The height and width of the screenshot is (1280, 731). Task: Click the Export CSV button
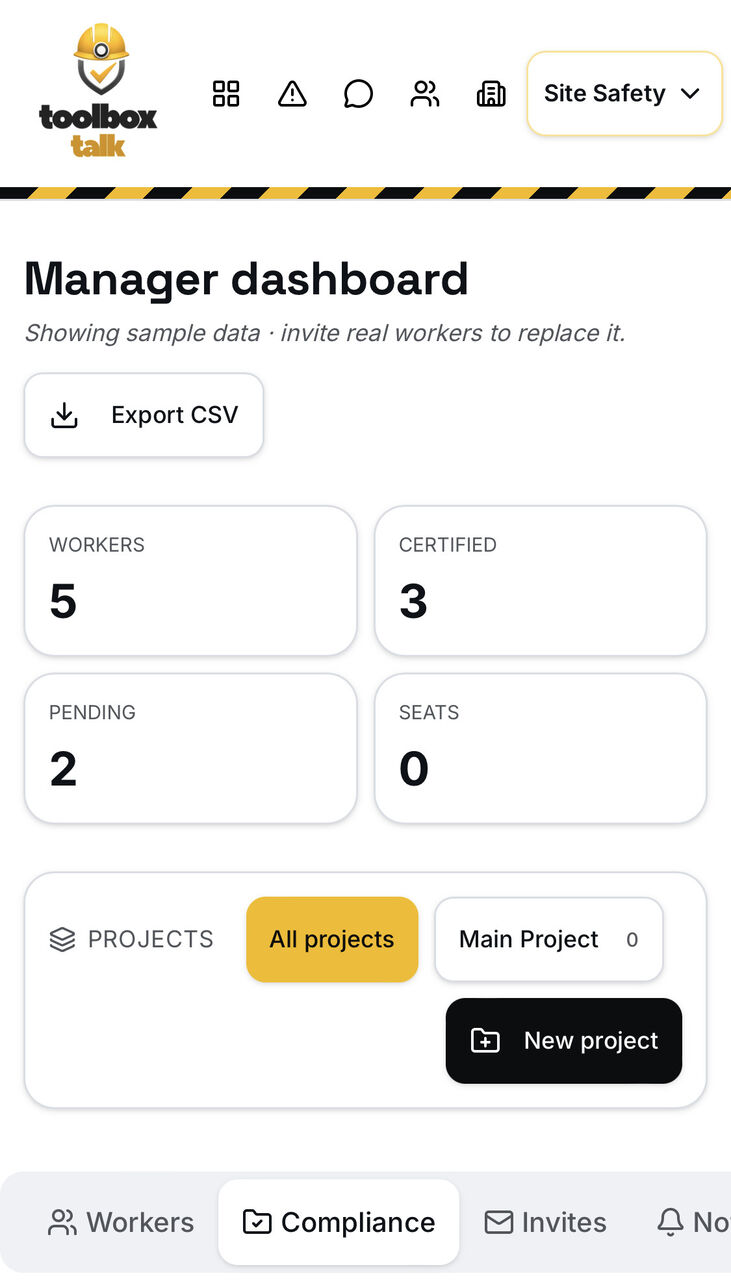point(144,415)
